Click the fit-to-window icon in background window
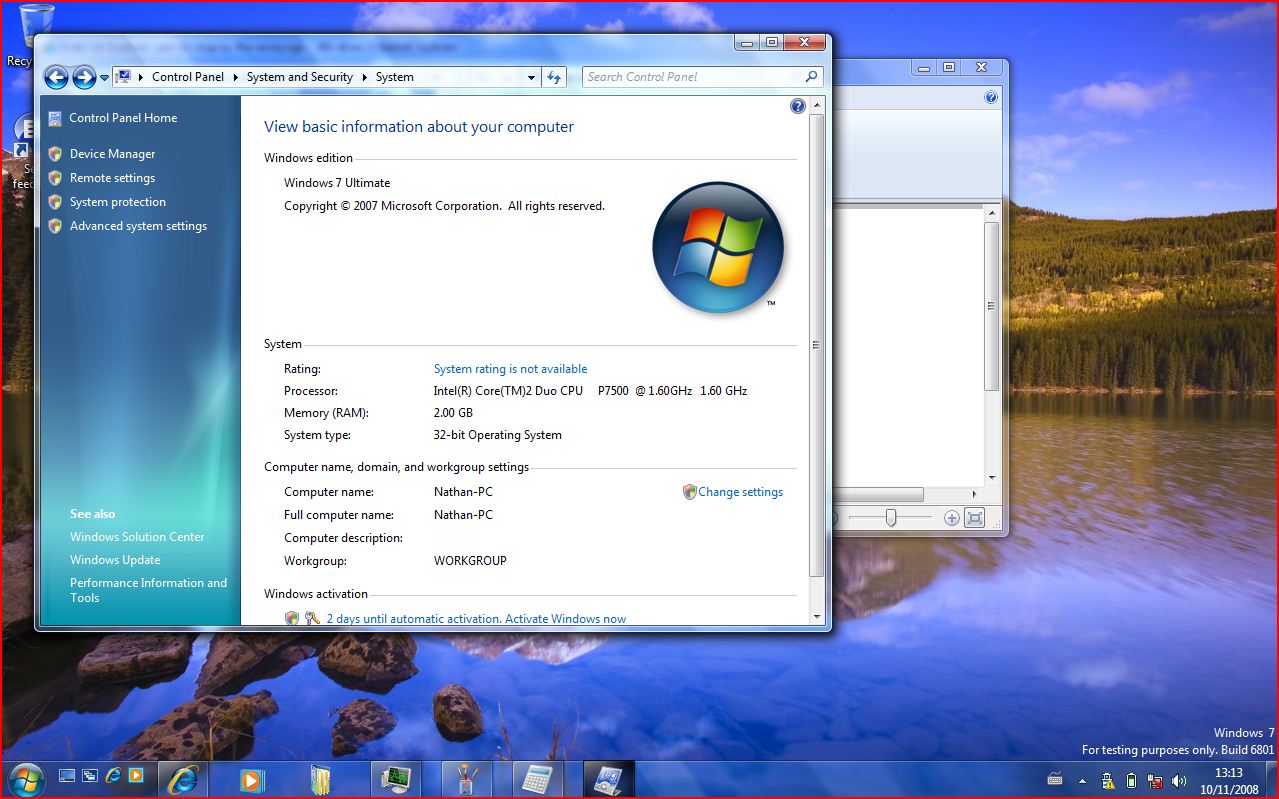Viewport: 1279px width, 799px height. pos(974,518)
